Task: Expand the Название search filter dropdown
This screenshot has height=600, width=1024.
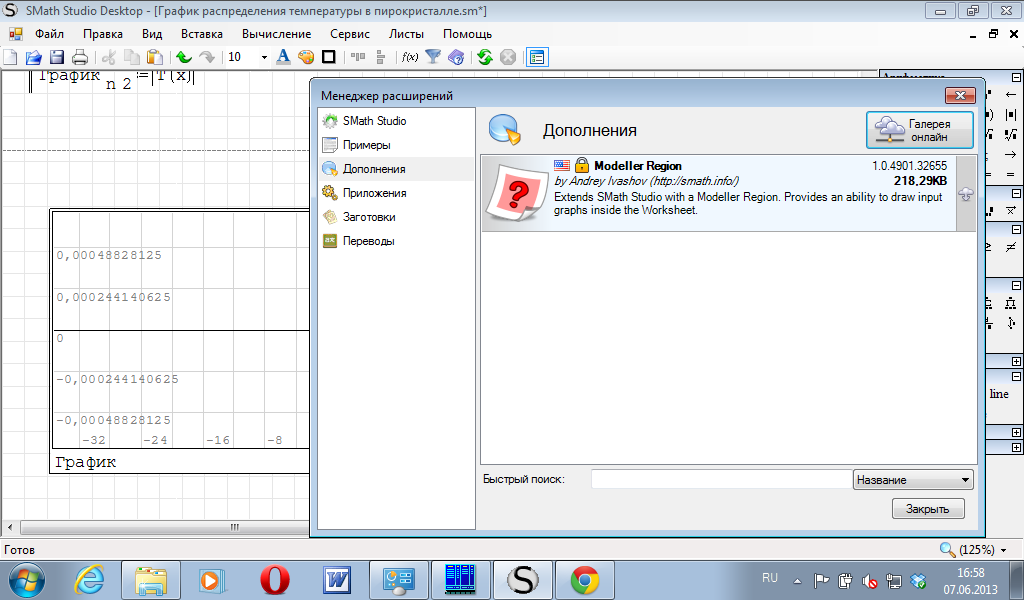Action: click(x=964, y=480)
